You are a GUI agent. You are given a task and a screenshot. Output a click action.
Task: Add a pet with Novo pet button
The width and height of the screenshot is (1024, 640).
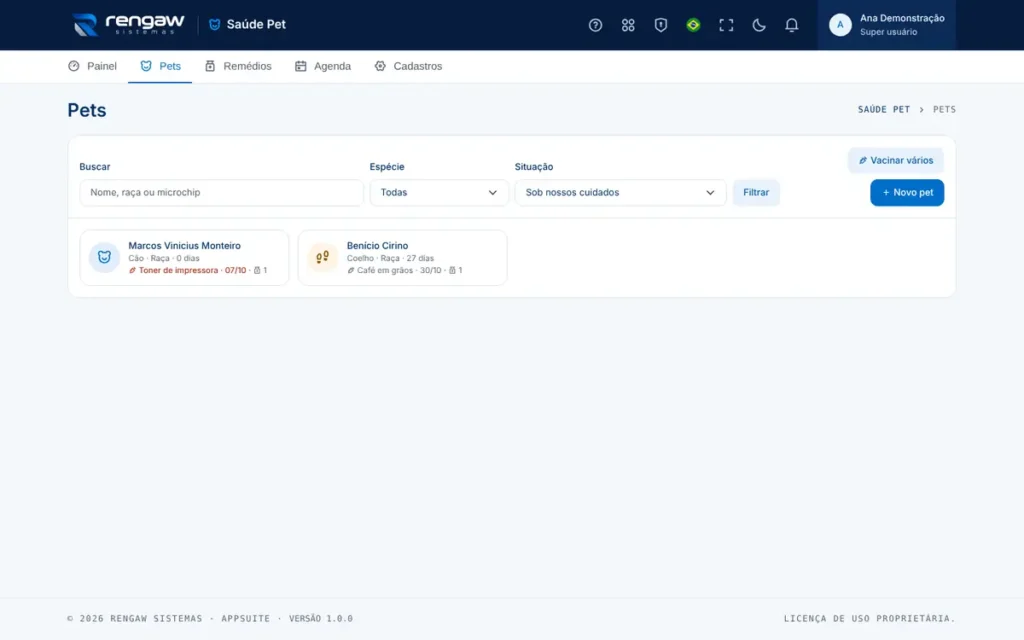coord(906,193)
